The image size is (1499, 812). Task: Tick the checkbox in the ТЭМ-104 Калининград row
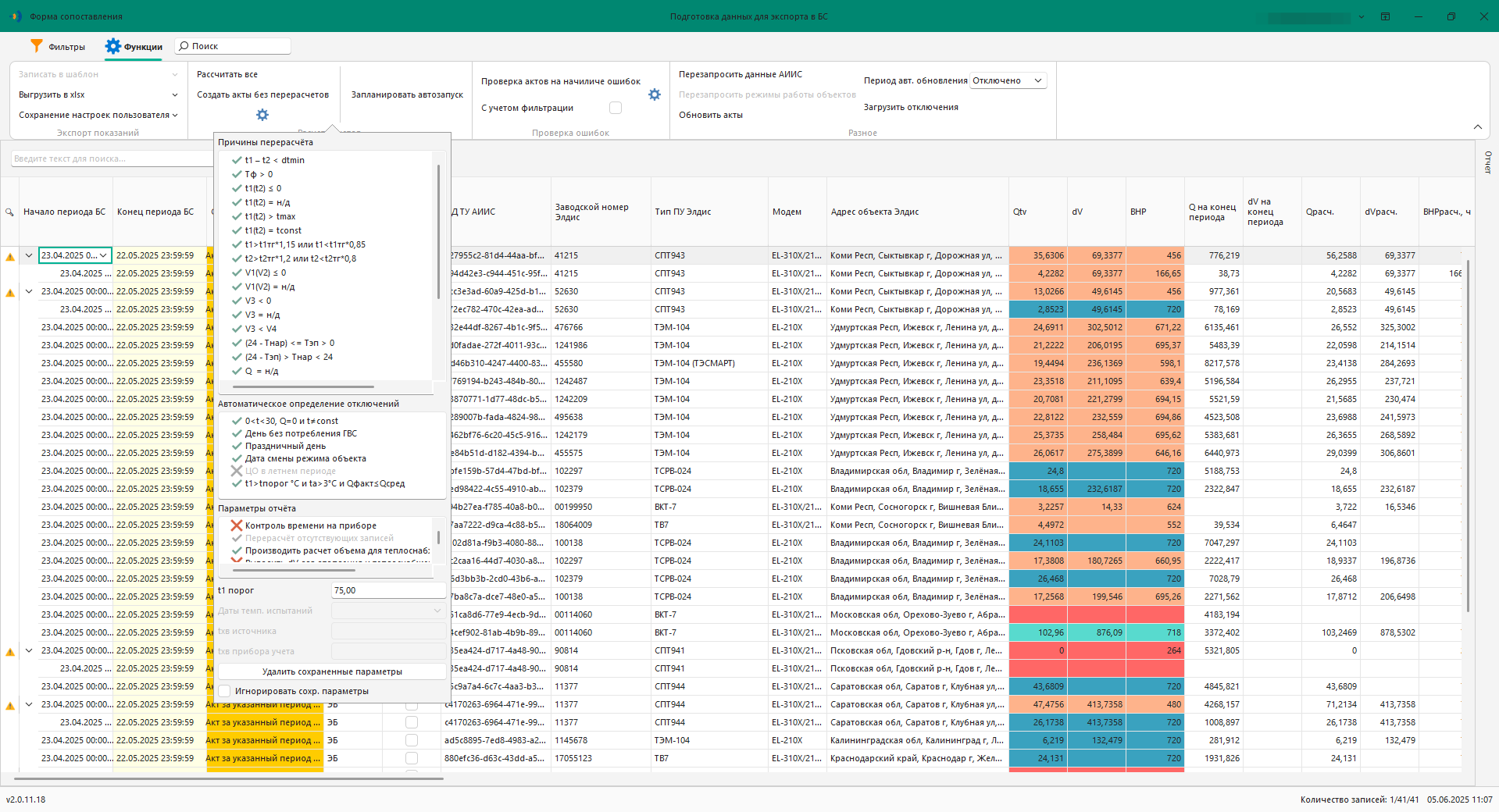pos(412,740)
